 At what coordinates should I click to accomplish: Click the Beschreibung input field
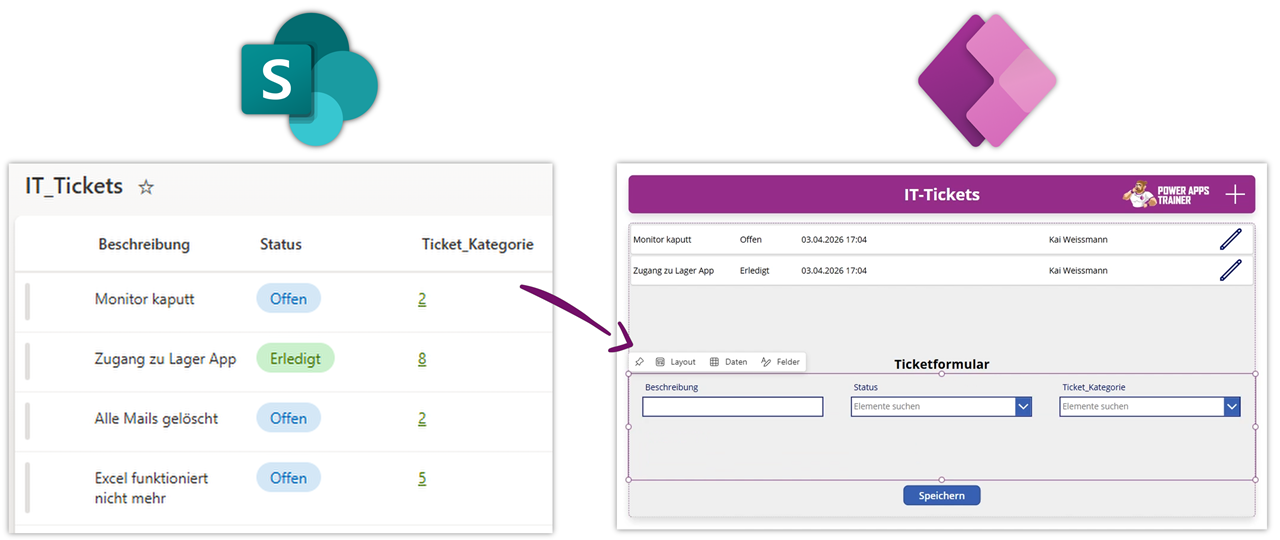(x=733, y=407)
